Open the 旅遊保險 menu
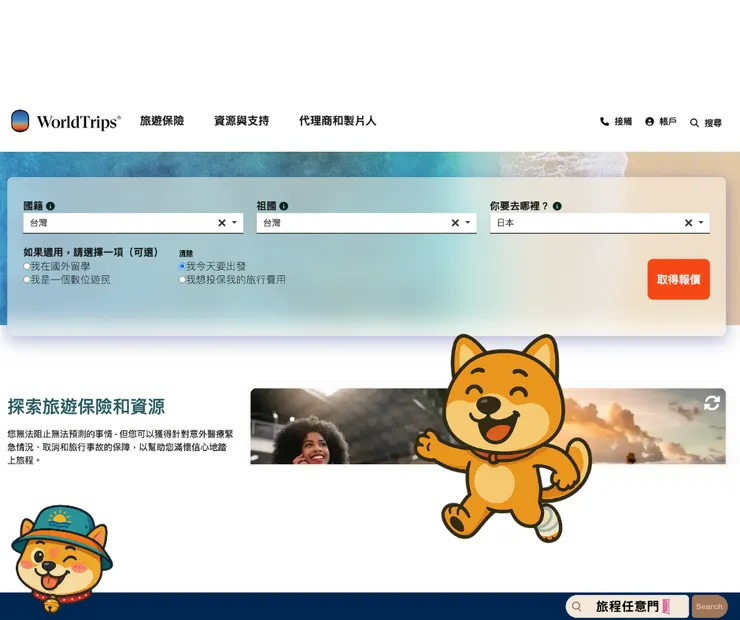This screenshot has width=740, height=620. click(x=162, y=121)
